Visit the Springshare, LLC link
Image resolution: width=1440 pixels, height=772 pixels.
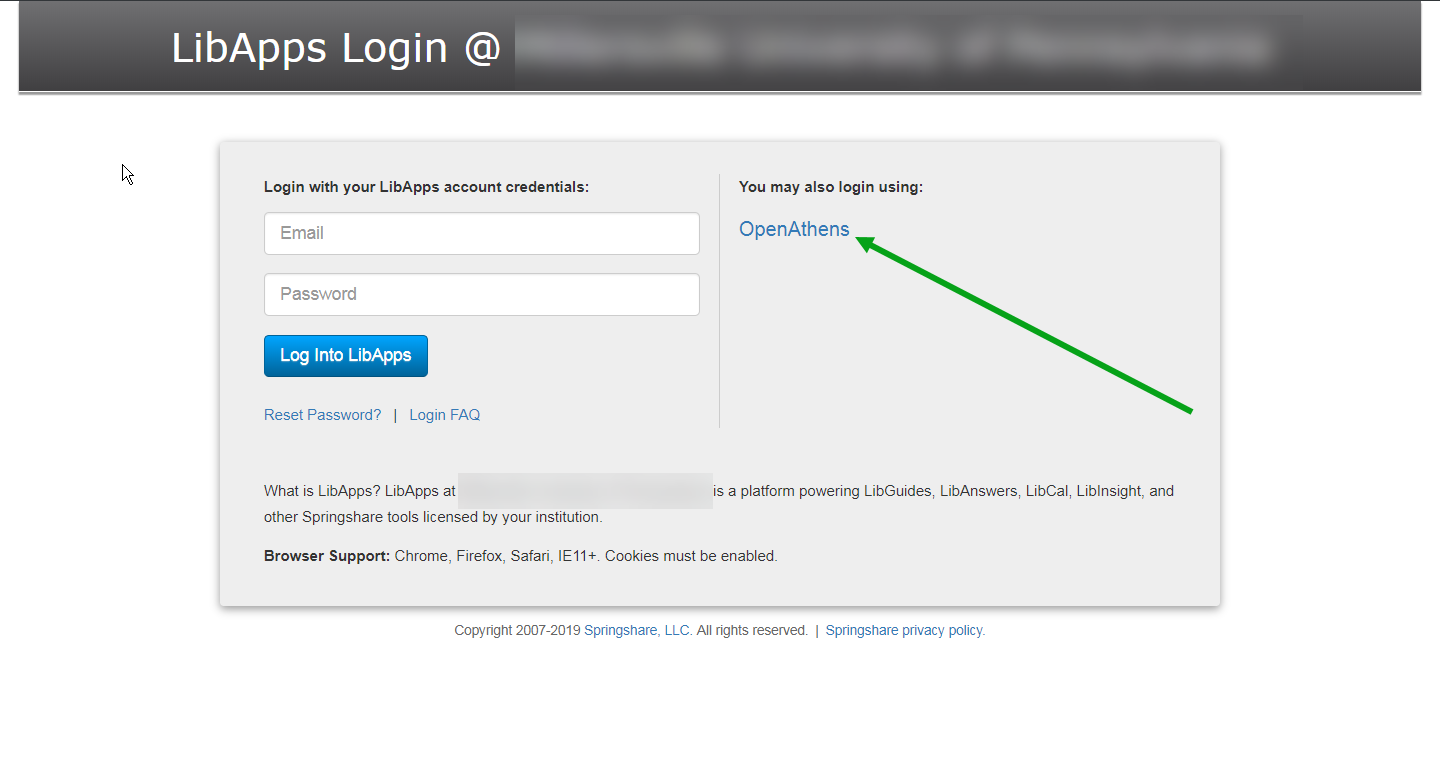click(638, 630)
